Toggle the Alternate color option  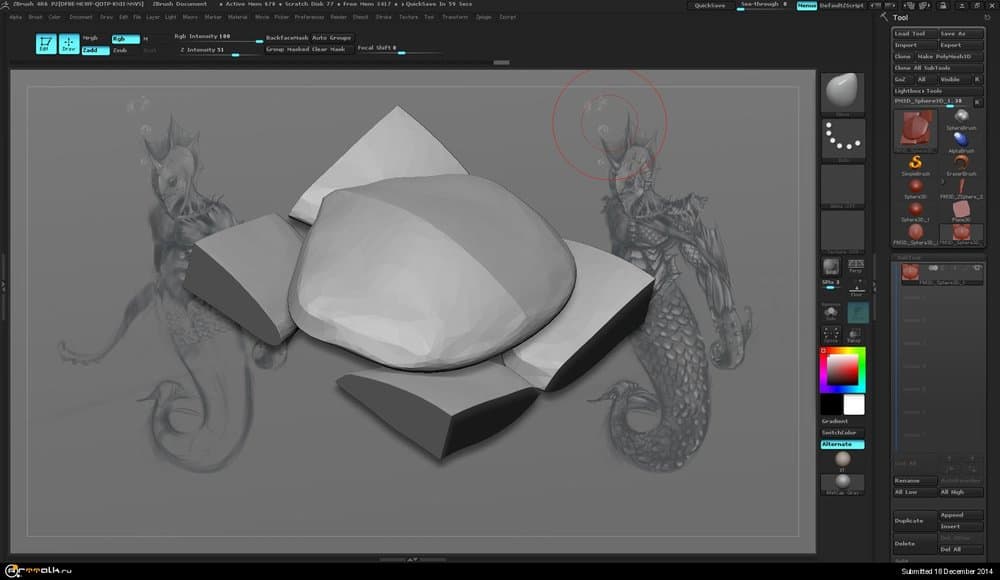click(842, 444)
